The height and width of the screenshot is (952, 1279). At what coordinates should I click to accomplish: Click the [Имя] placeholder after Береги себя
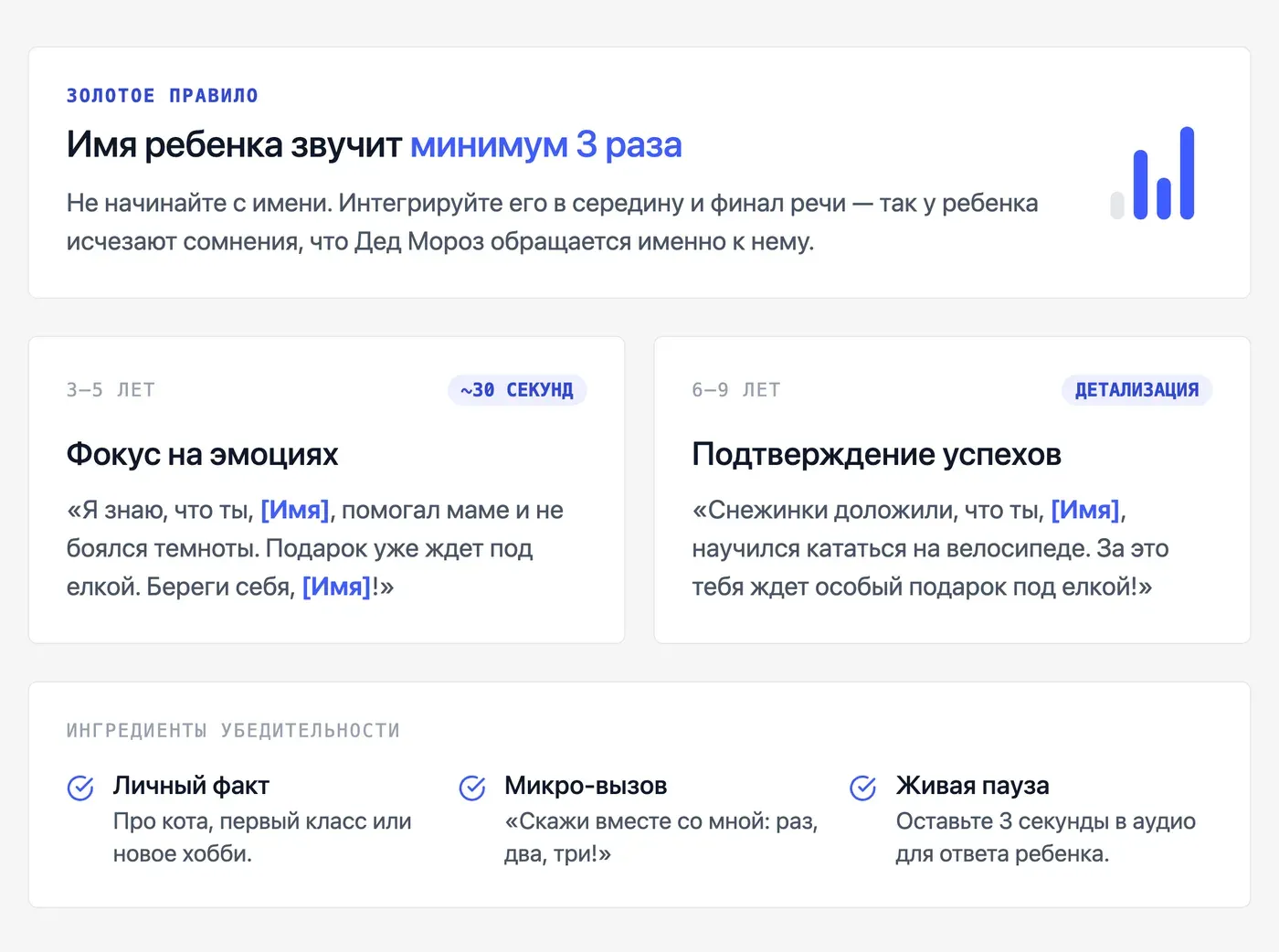337,587
